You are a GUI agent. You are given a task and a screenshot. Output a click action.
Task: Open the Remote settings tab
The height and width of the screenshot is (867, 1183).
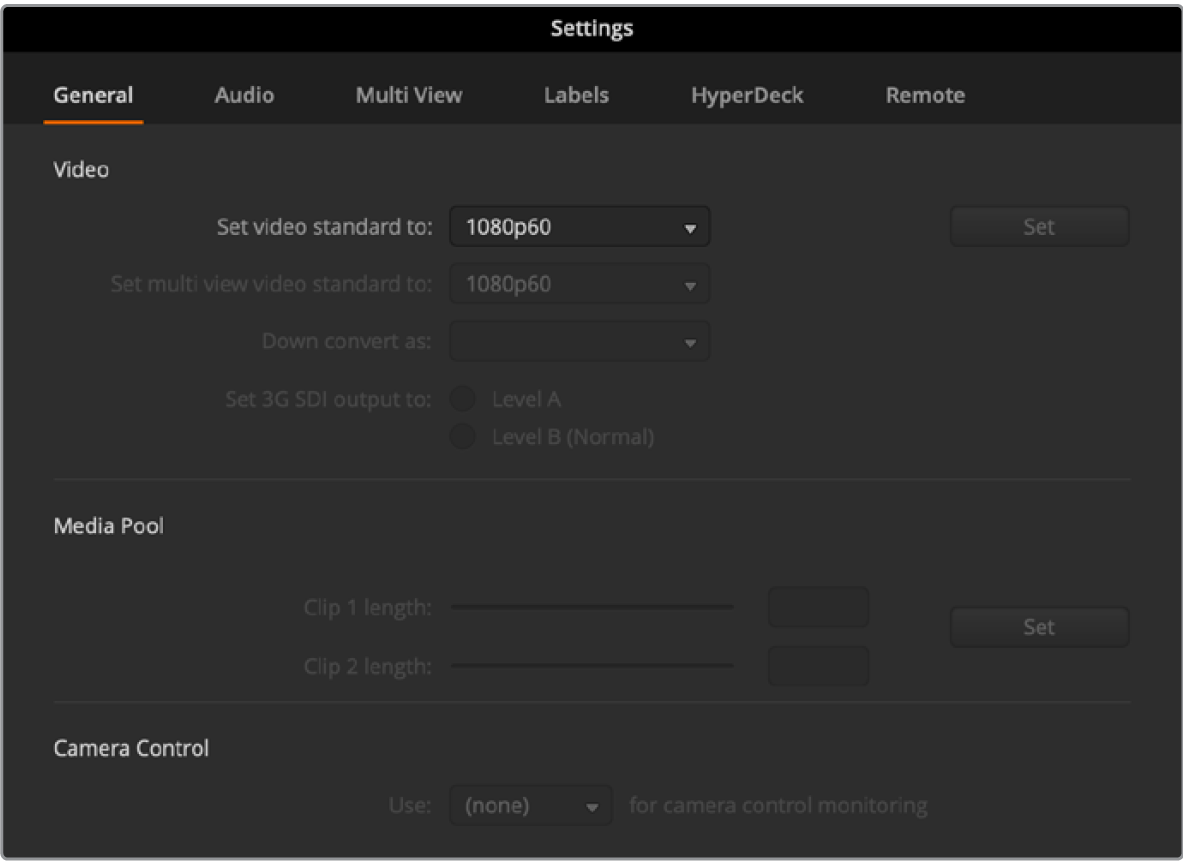point(925,96)
